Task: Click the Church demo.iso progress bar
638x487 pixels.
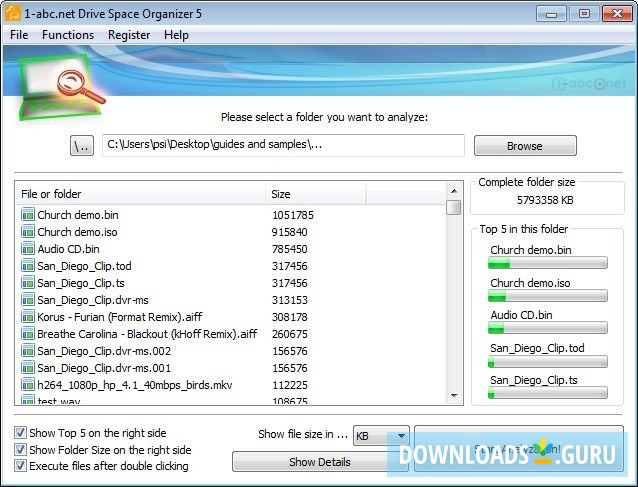Action: point(548,296)
